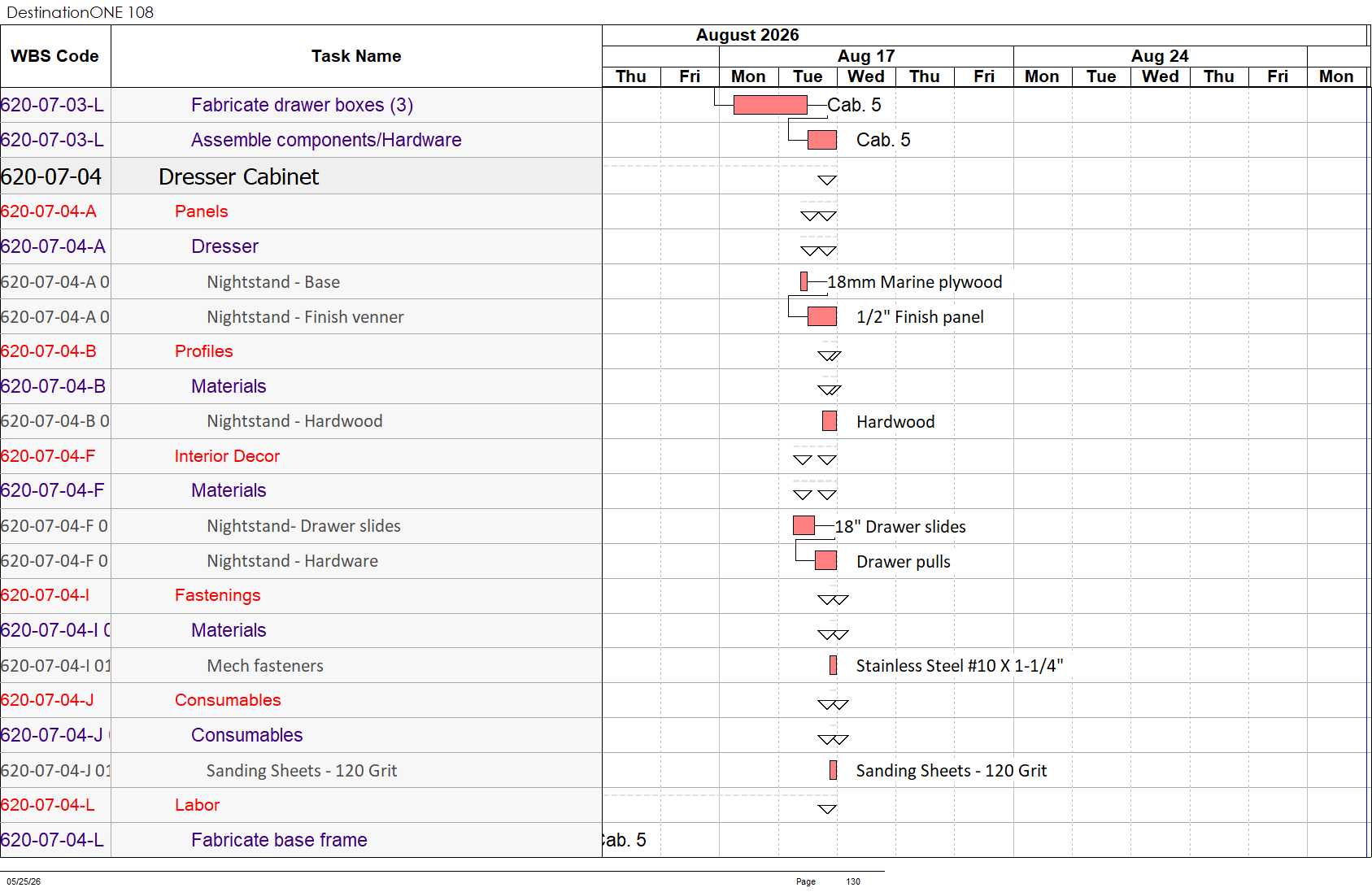
Task: Click the Fabricate drawer boxes Gantt bar
Action: (769, 105)
